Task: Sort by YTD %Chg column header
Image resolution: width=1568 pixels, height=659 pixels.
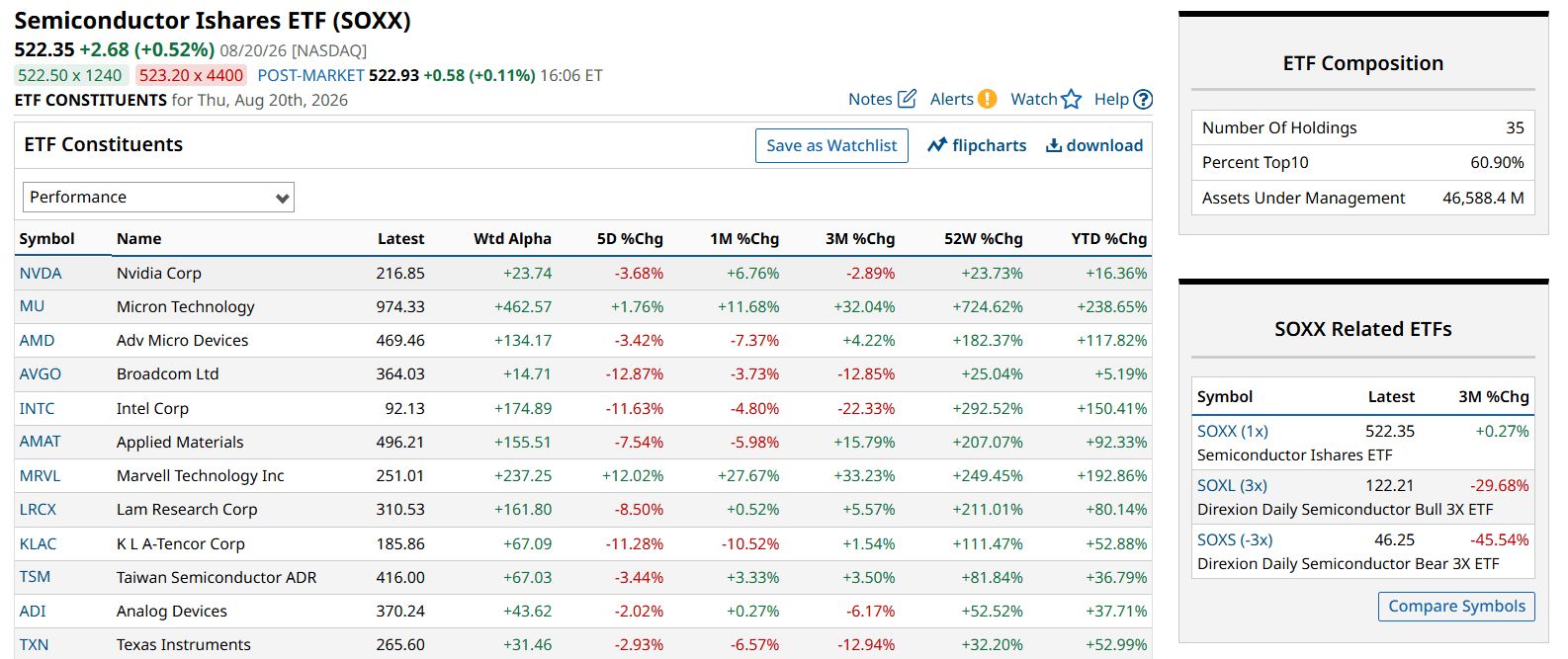Action: pyautogui.click(x=1109, y=238)
